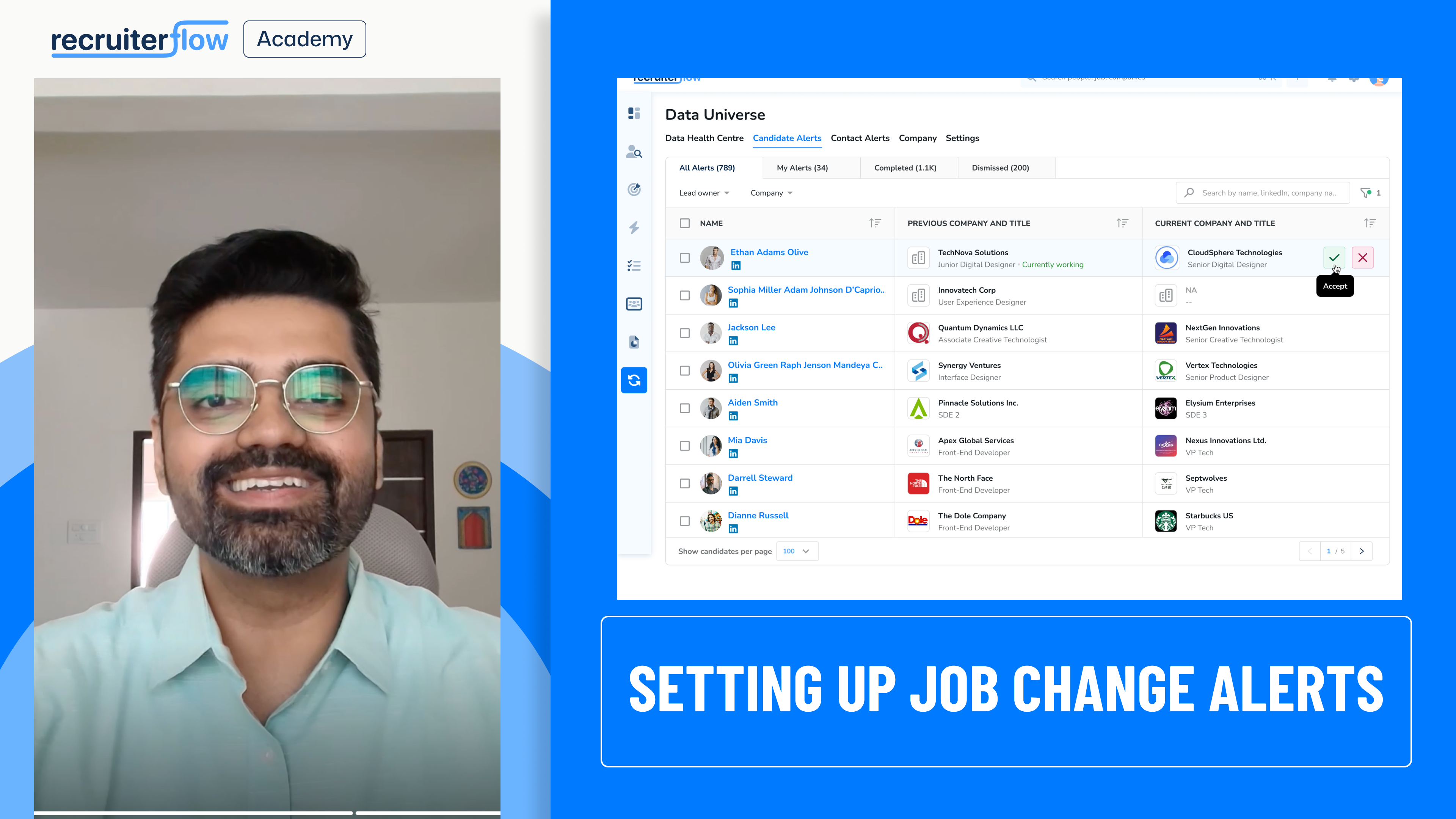
Task: Click the filter icon beside search box
Action: [1365, 193]
